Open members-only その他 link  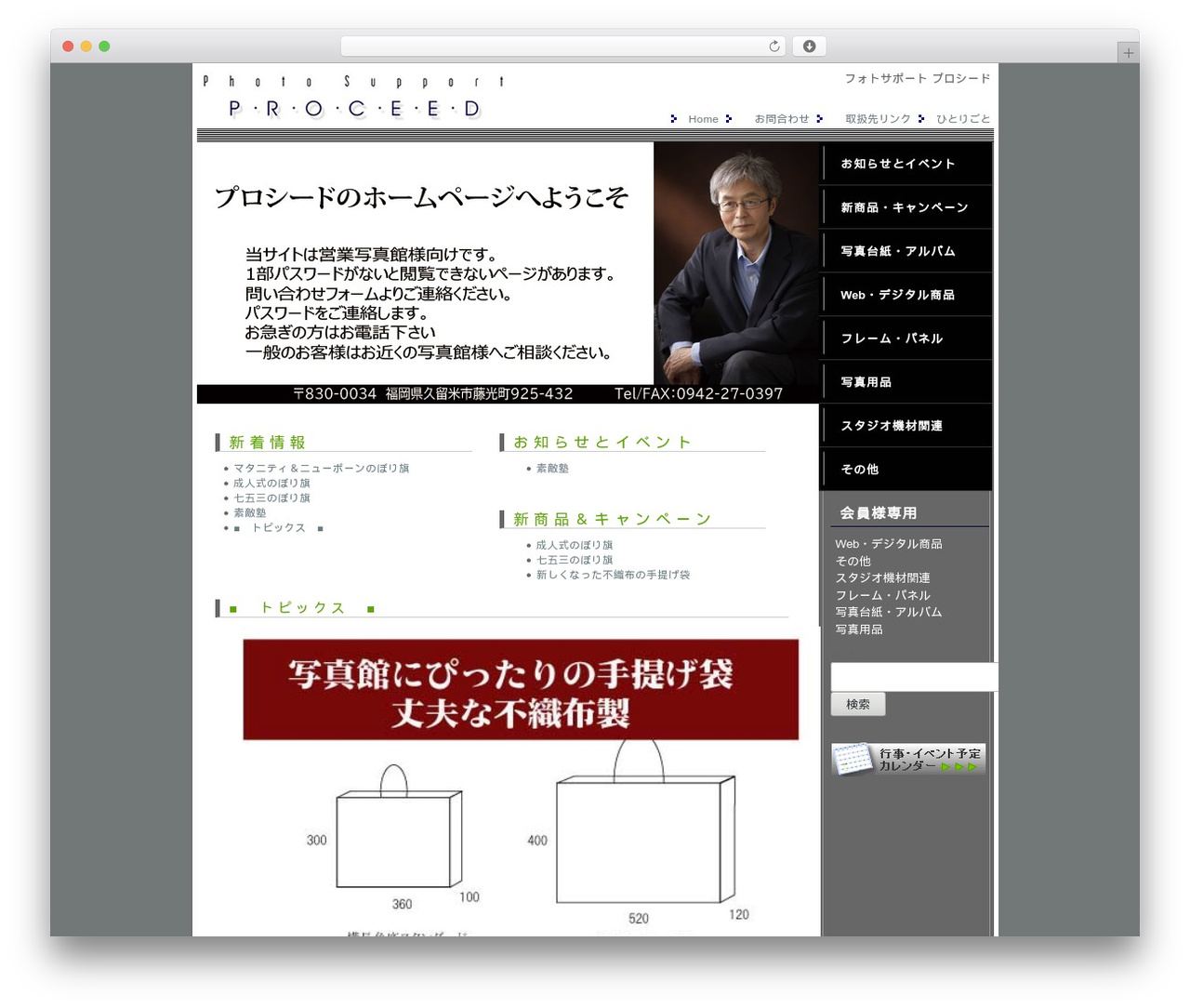pyautogui.click(x=853, y=562)
